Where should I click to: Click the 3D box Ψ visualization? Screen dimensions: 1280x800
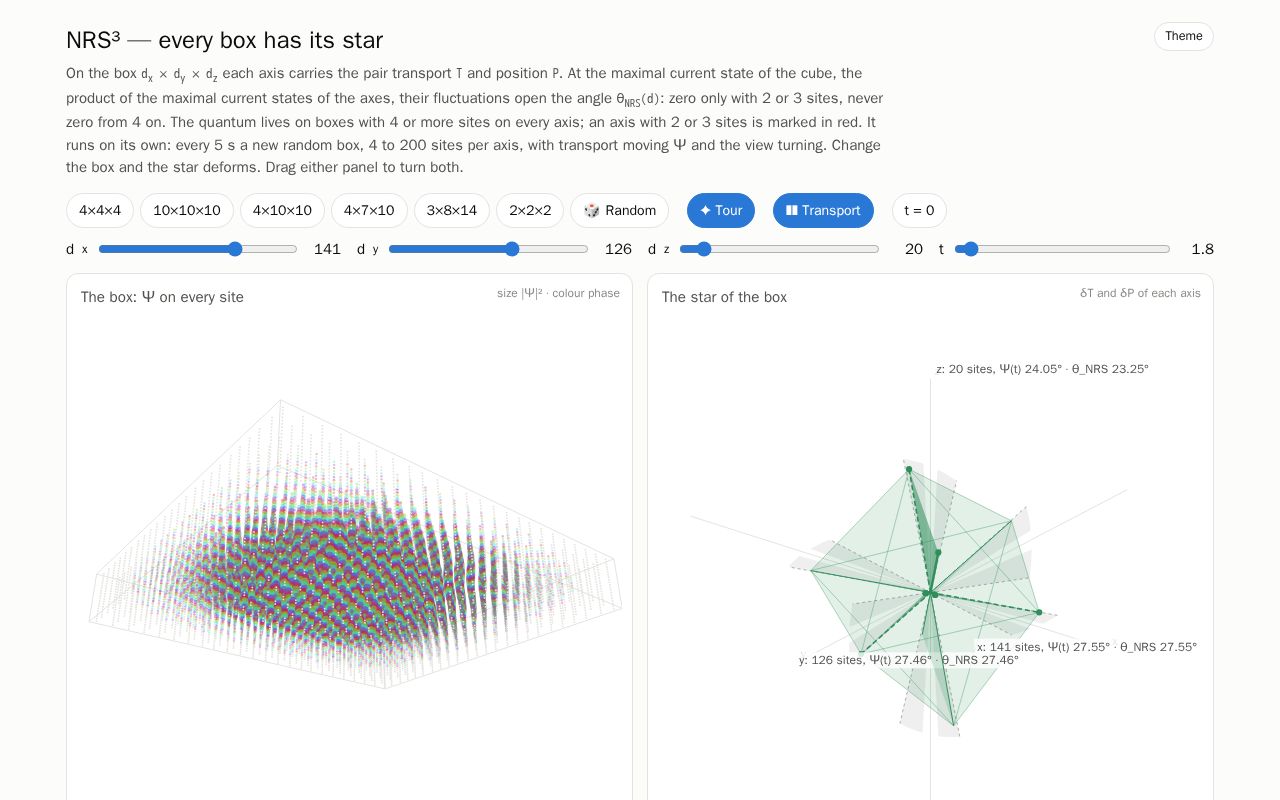point(355,545)
